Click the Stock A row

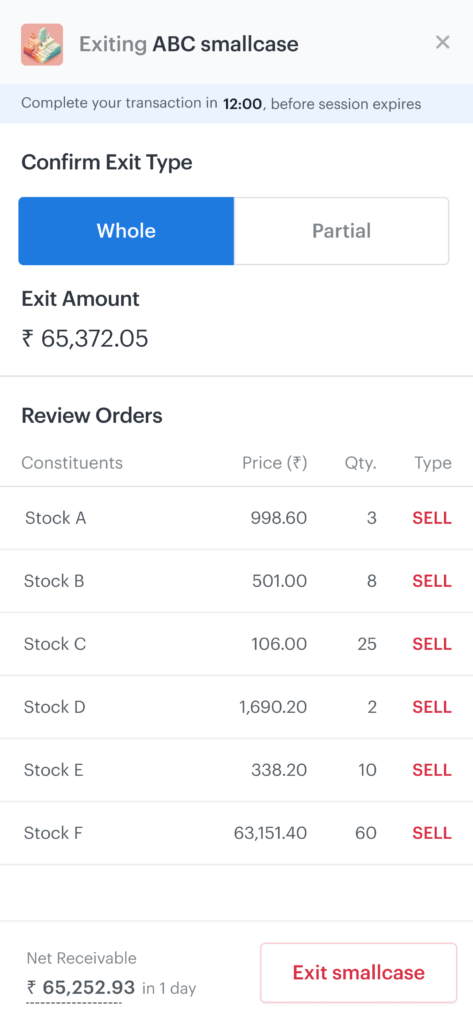[236, 518]
